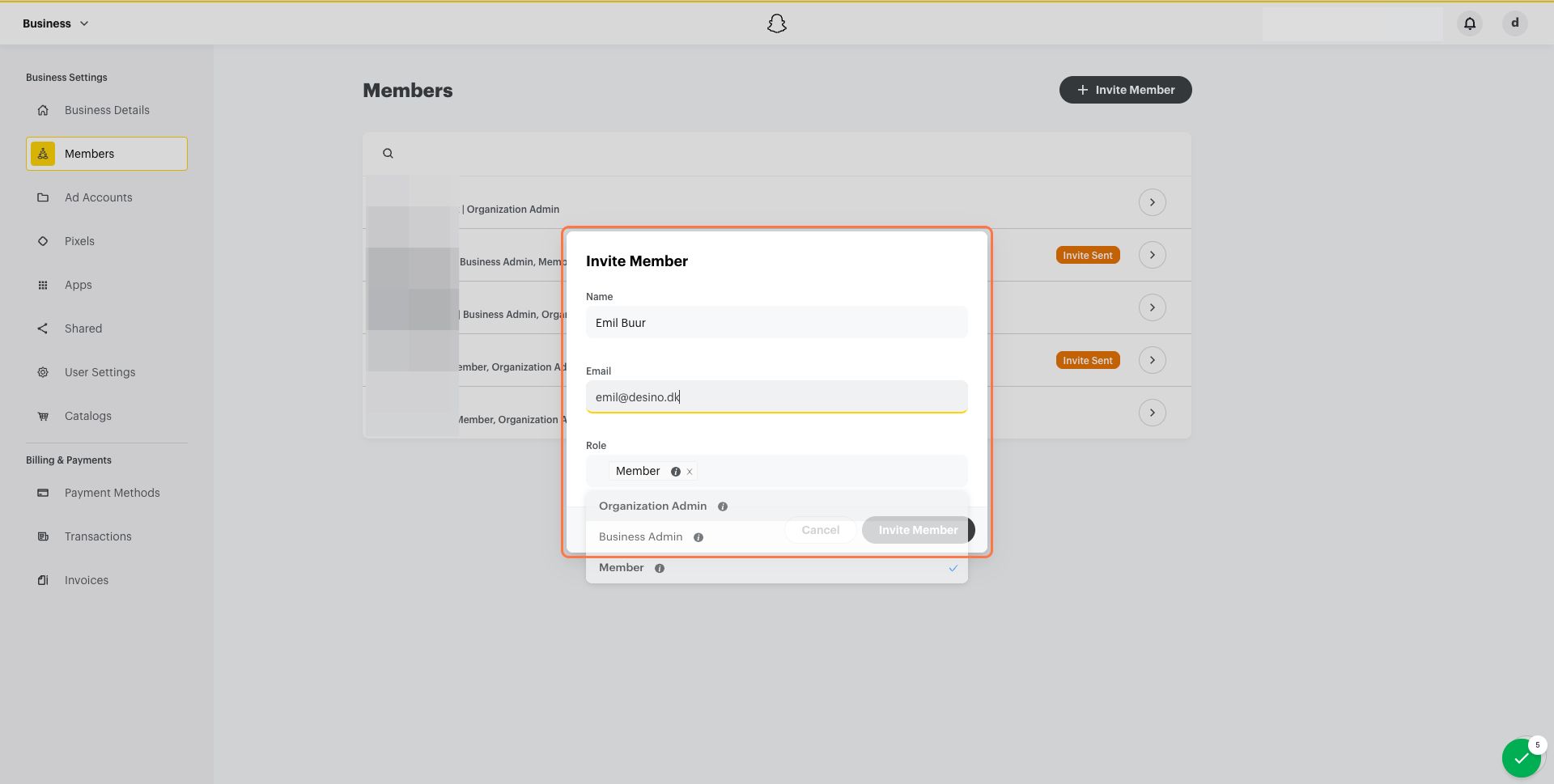Click the Name field with Emil Buur

click(777, 323)
